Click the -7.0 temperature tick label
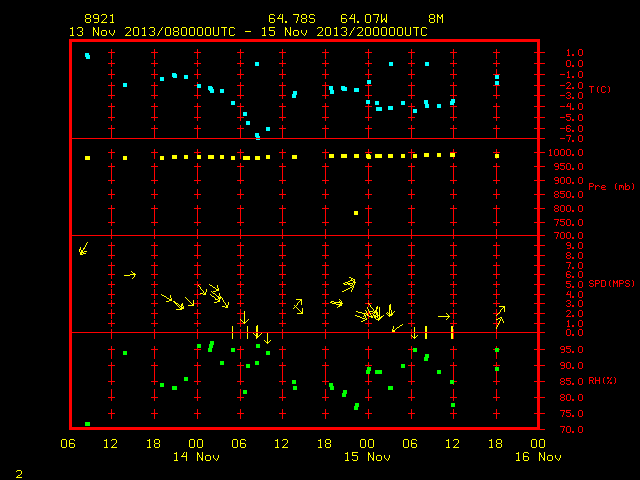Screen dimensions: 640x480 [571, 139]
